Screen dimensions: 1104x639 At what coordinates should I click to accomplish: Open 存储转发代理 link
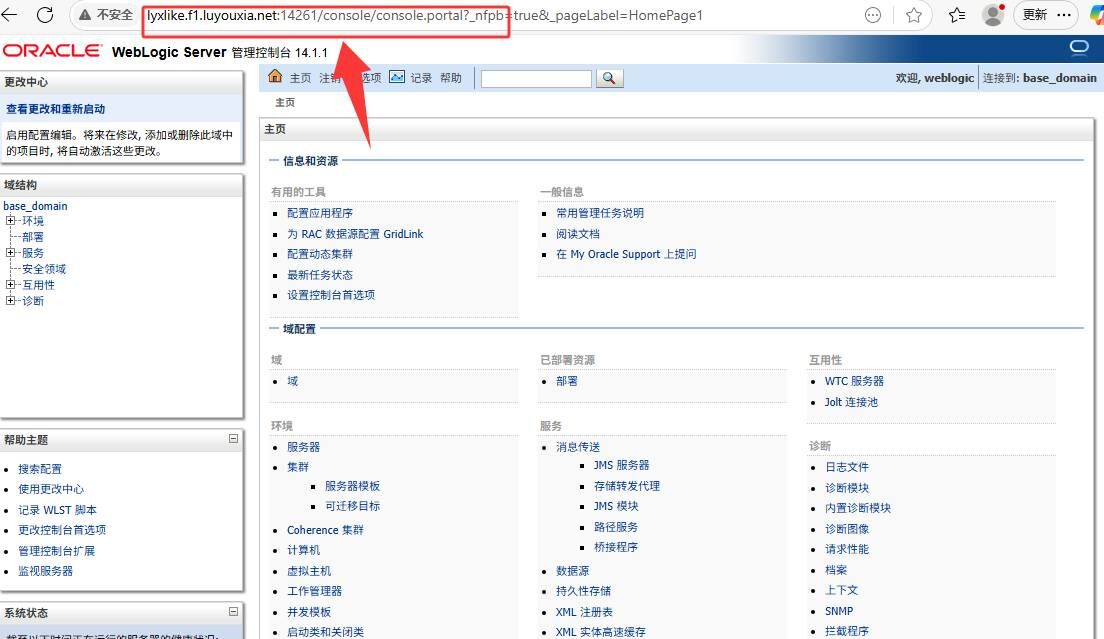[627, 486]
